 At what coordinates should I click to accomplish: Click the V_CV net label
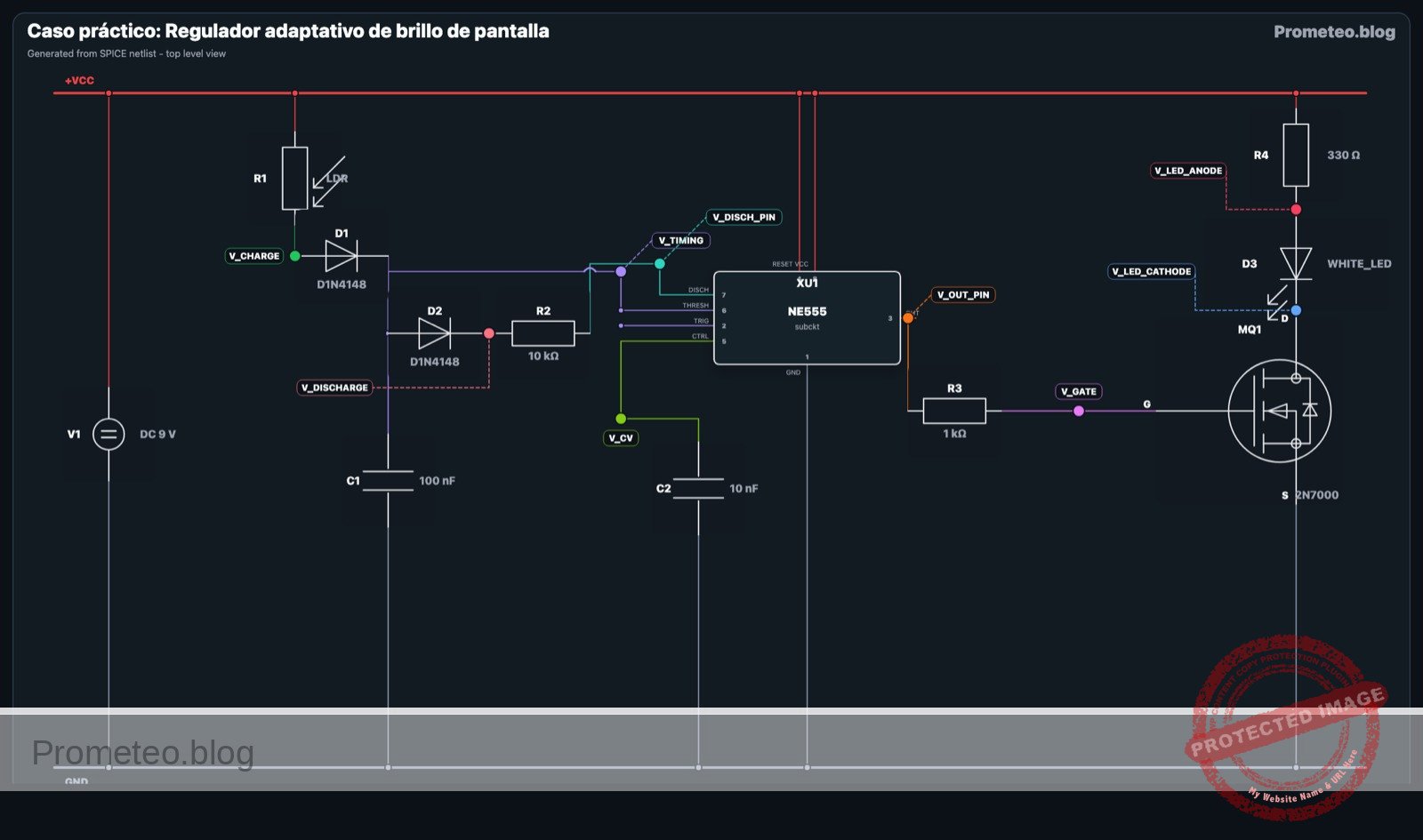click(x=621, y=438)
